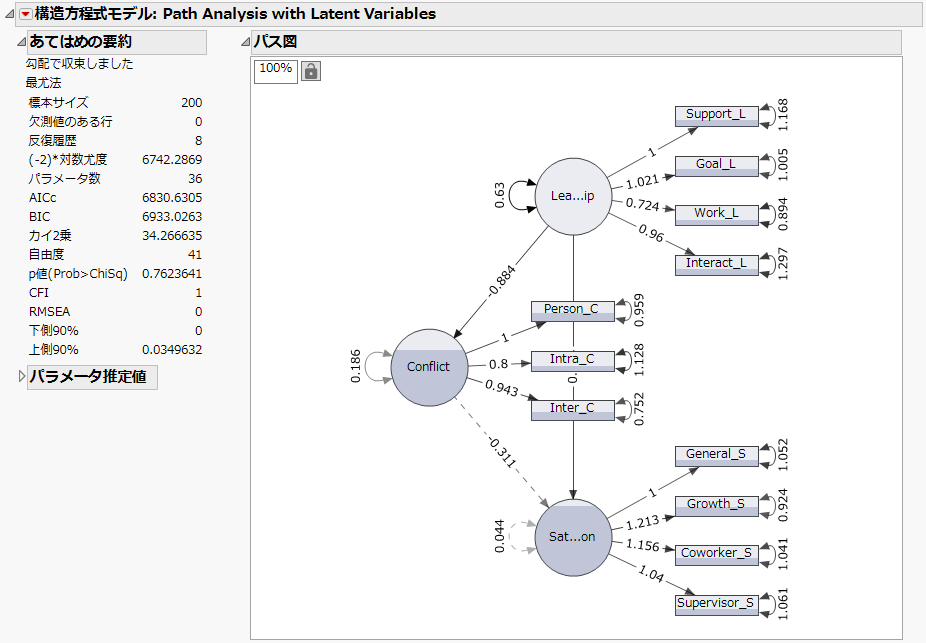Viewport: 926px width, 643px height.
Task: Click the -0.884 path coefficient label
Action: pos(502,282)
